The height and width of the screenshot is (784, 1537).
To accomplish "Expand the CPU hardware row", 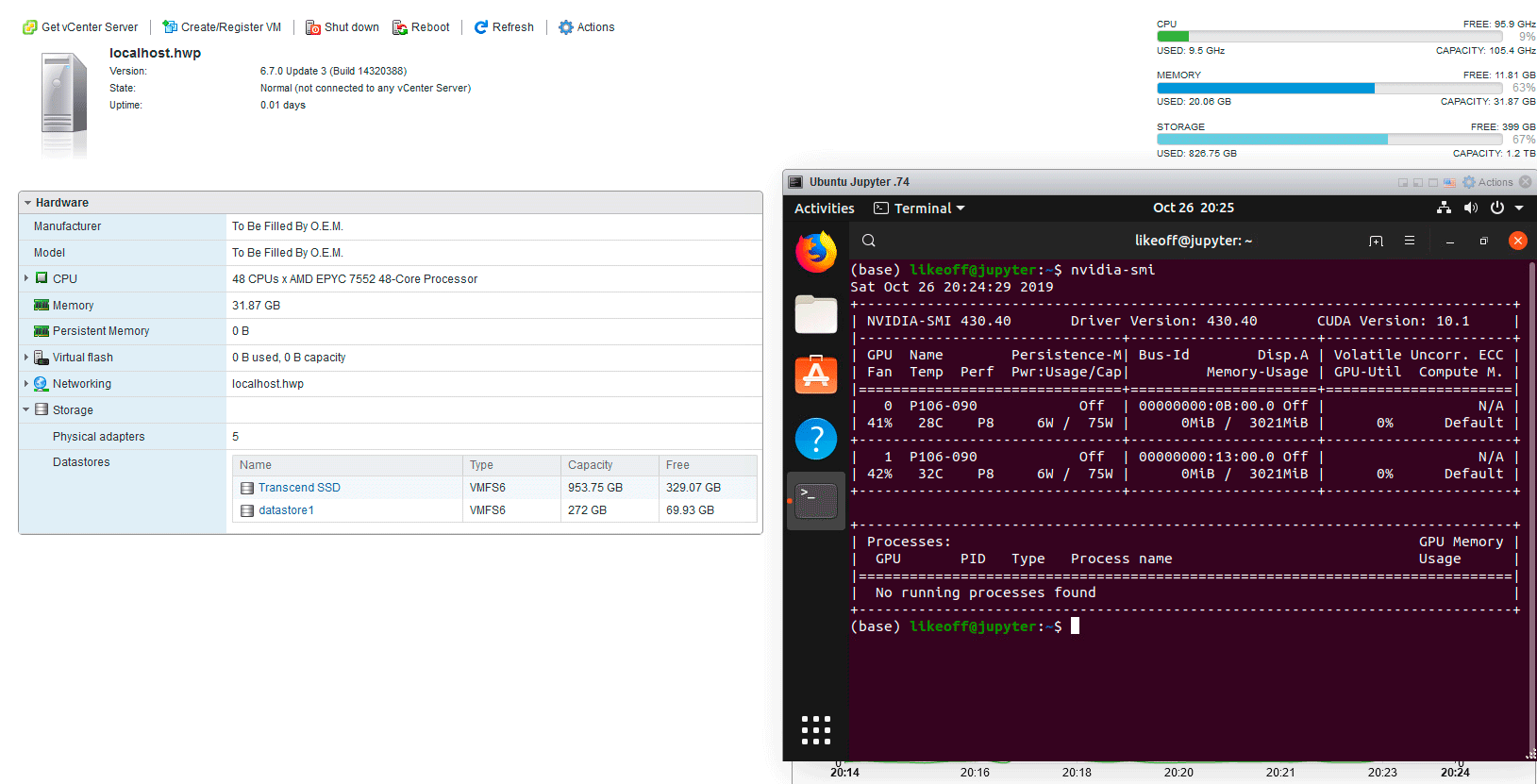I will click(x=26, y=278).
